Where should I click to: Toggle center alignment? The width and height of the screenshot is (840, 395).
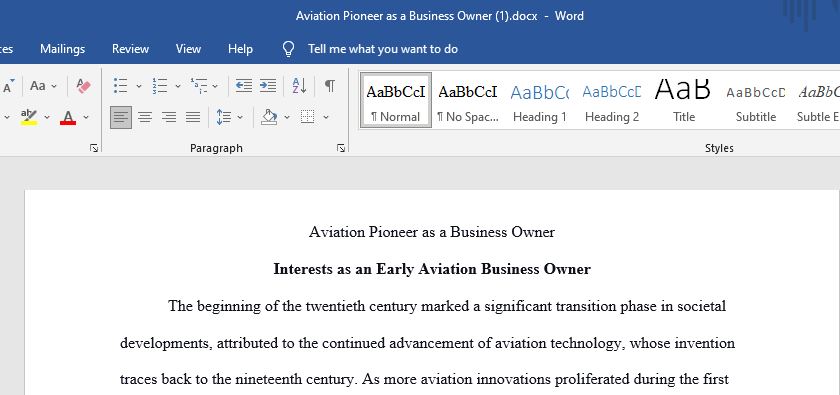pos(145,117)
